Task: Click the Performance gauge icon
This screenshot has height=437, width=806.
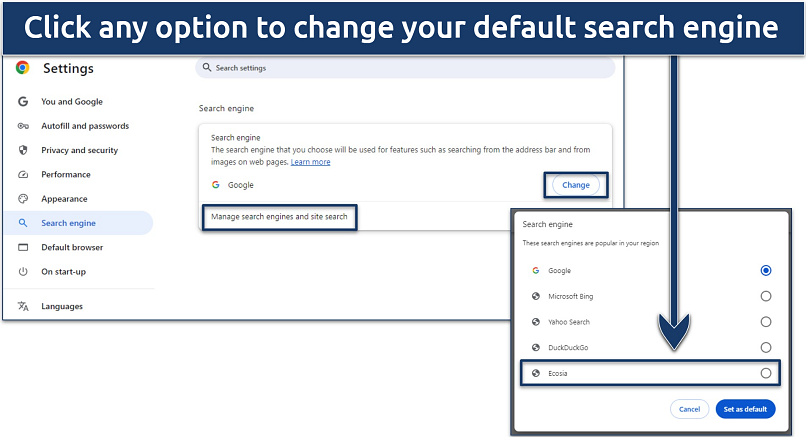Action: coord(23,174)
